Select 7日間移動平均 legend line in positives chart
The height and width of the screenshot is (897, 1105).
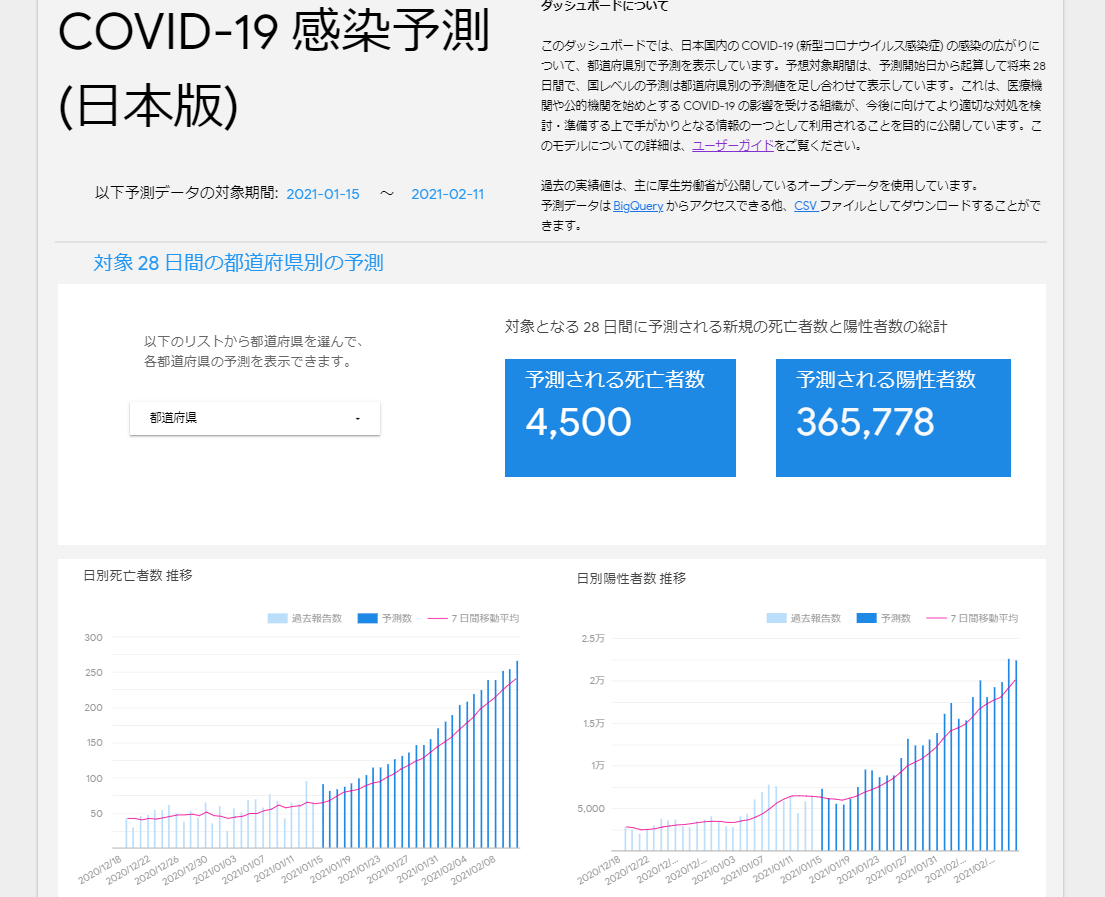pyautogui.click(x=935, y=618)
